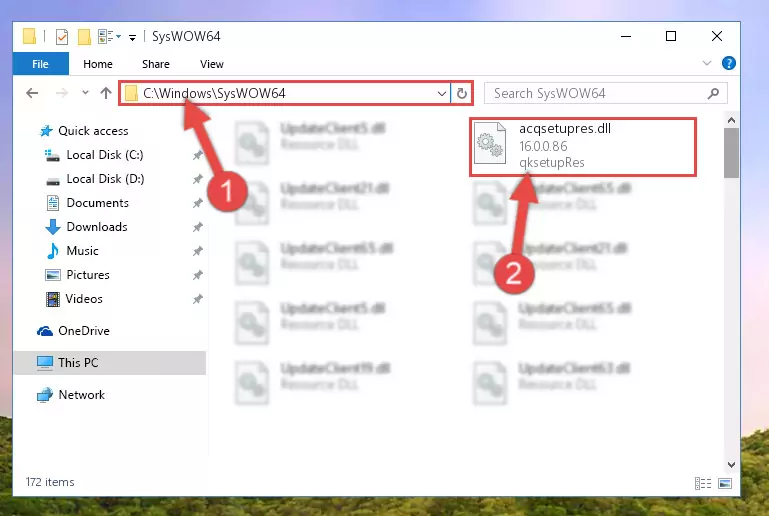The image size is (769, 516).
Task: Switch to the View ribbon tab
Action: point(211,64)
